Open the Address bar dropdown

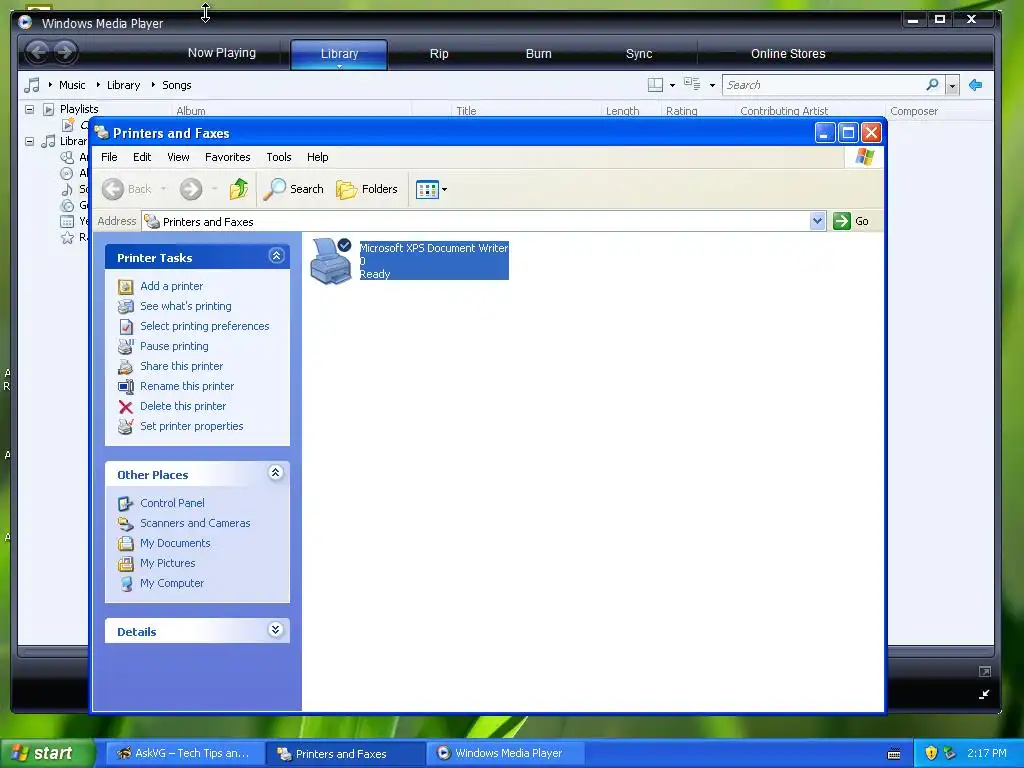[x=817, y=221]
